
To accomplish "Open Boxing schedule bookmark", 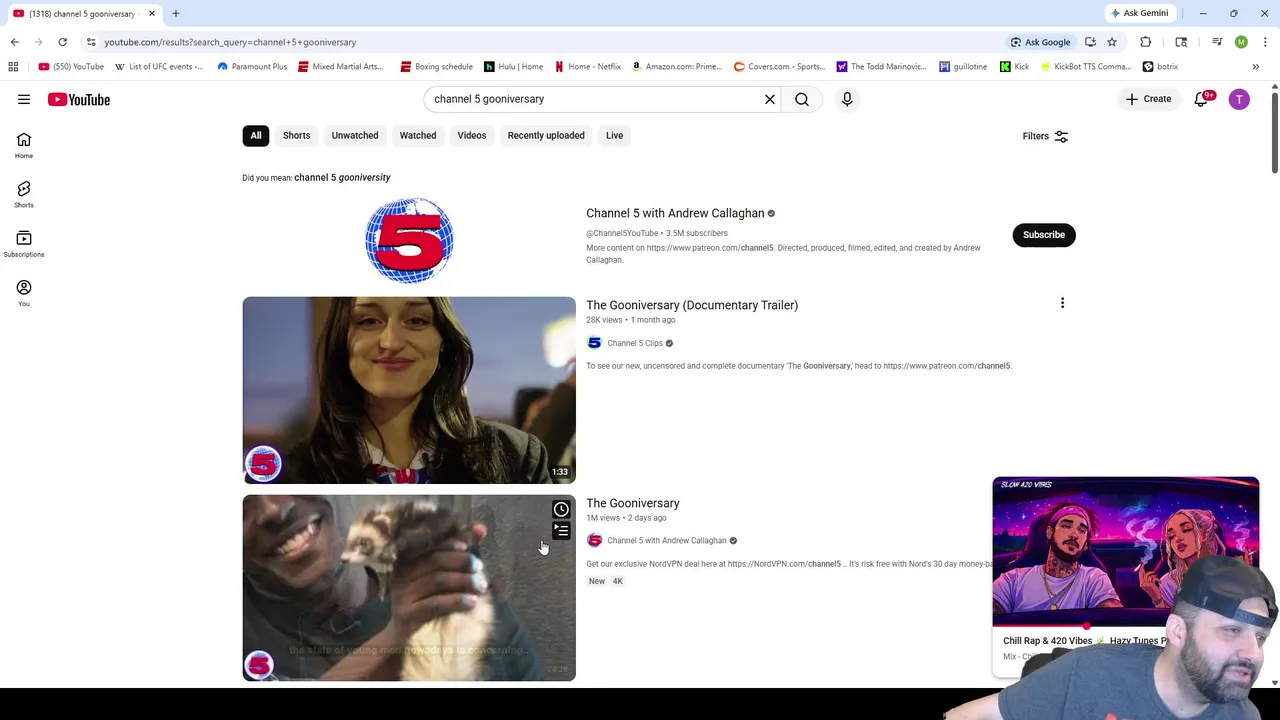I will 437,67.
